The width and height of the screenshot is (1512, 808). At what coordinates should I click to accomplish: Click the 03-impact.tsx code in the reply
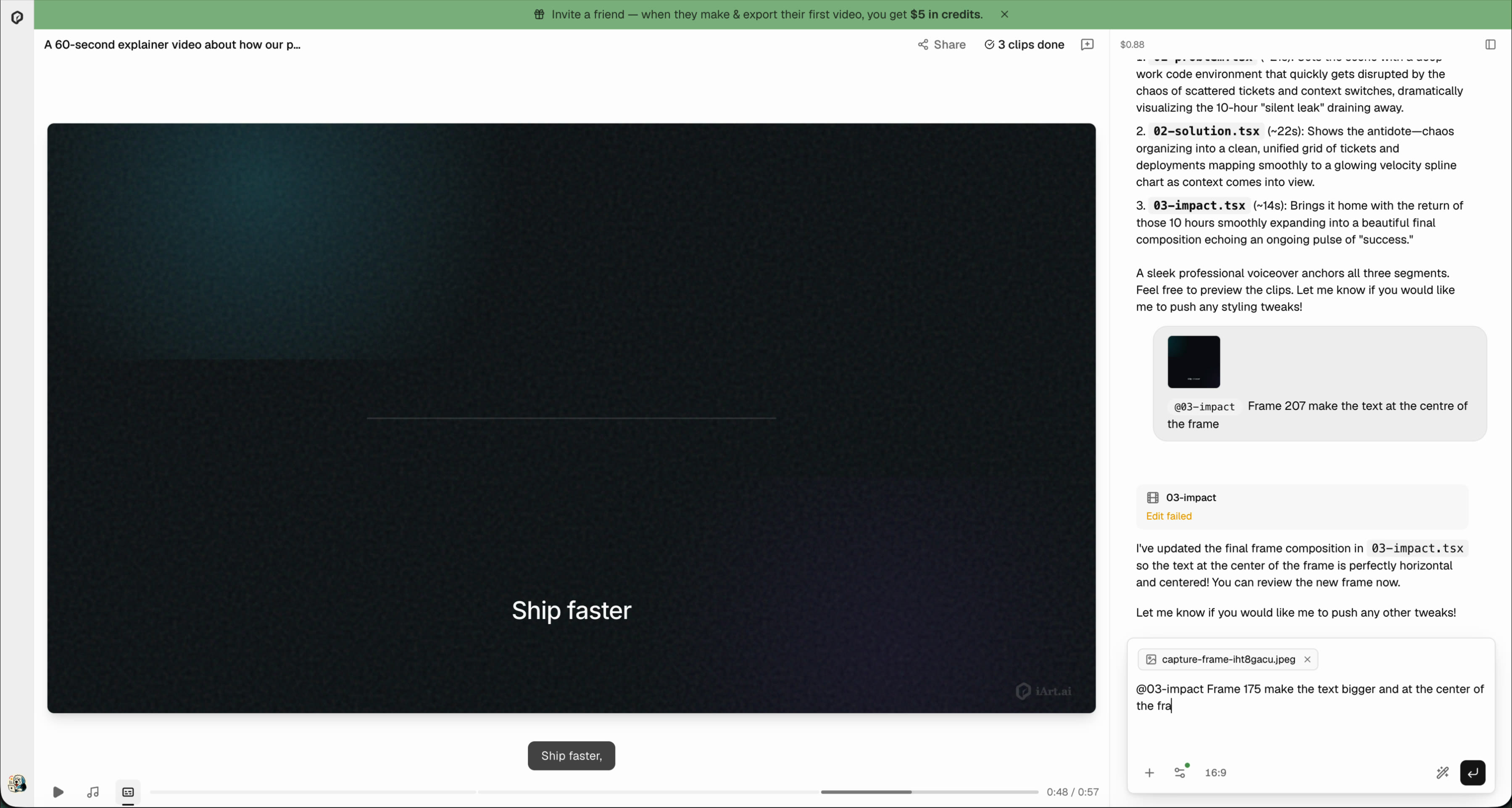1417,549
